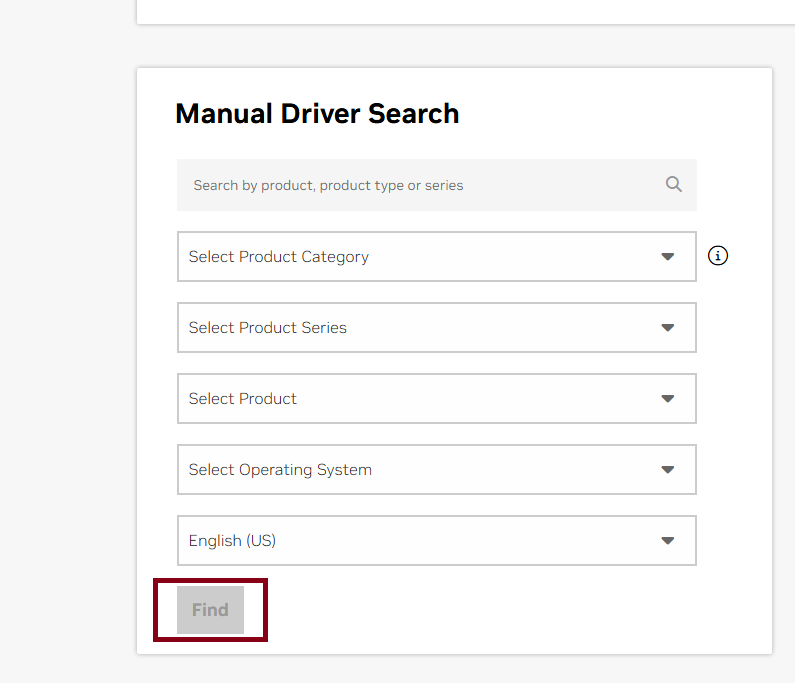This screenshot has height=683, width=795.
Task: Click the arrow icon on Select Product
Action: (x=668, y=399)
